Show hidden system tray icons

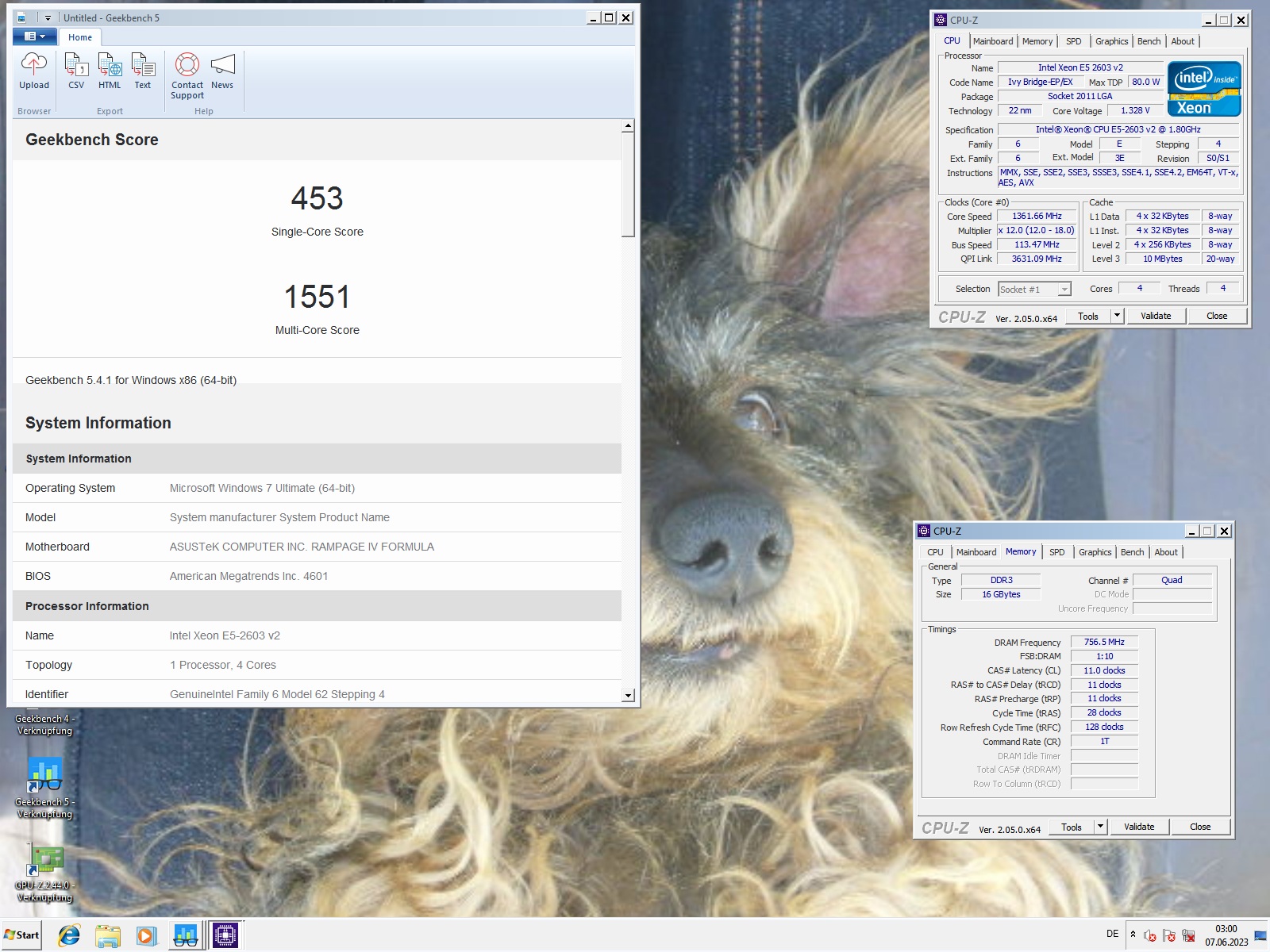tap(1133, 935)
